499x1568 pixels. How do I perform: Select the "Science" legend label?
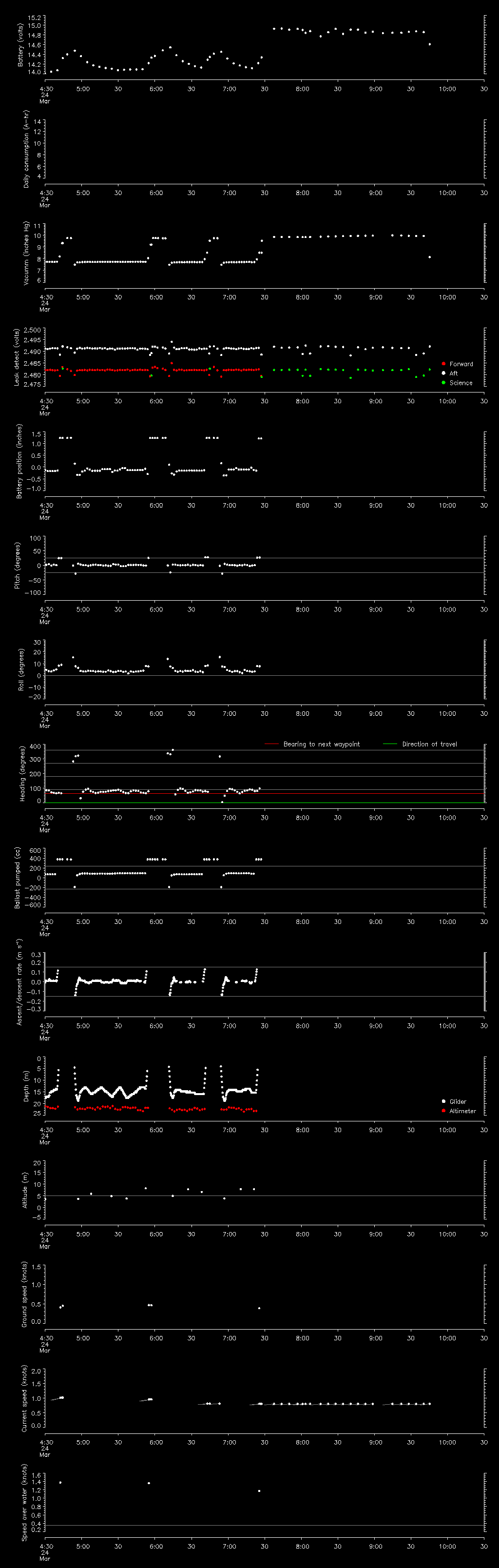click(461, 383)
